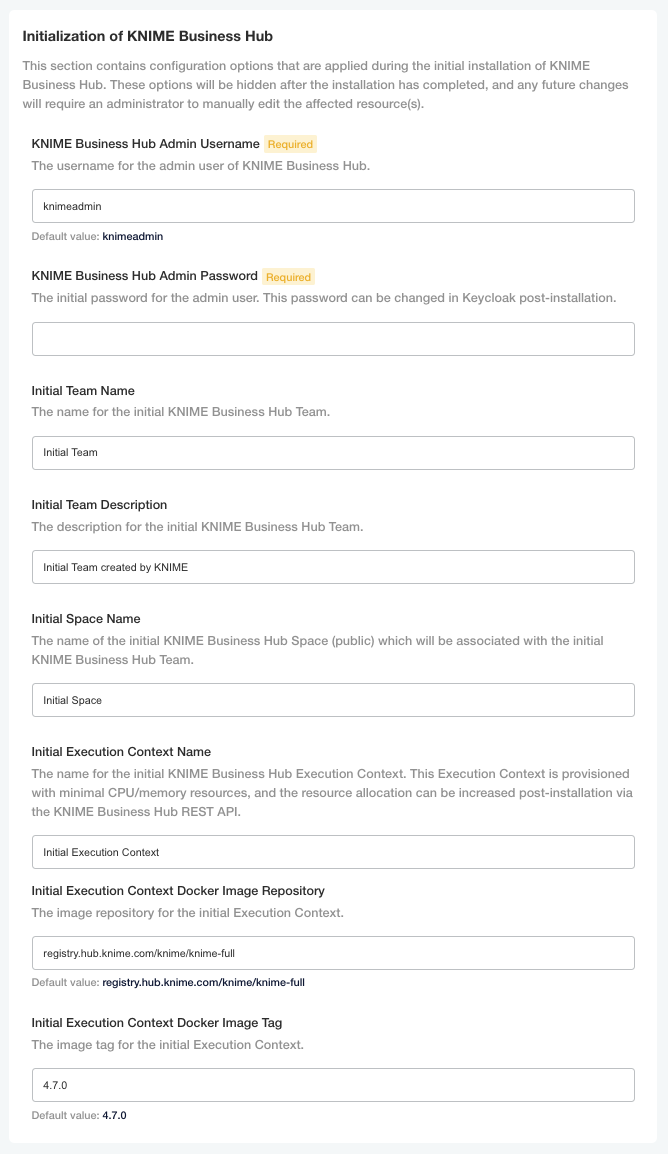Click the default value 4.7.0 text
This screenshot has height=1154, width=668.
tap(114, 1115)
